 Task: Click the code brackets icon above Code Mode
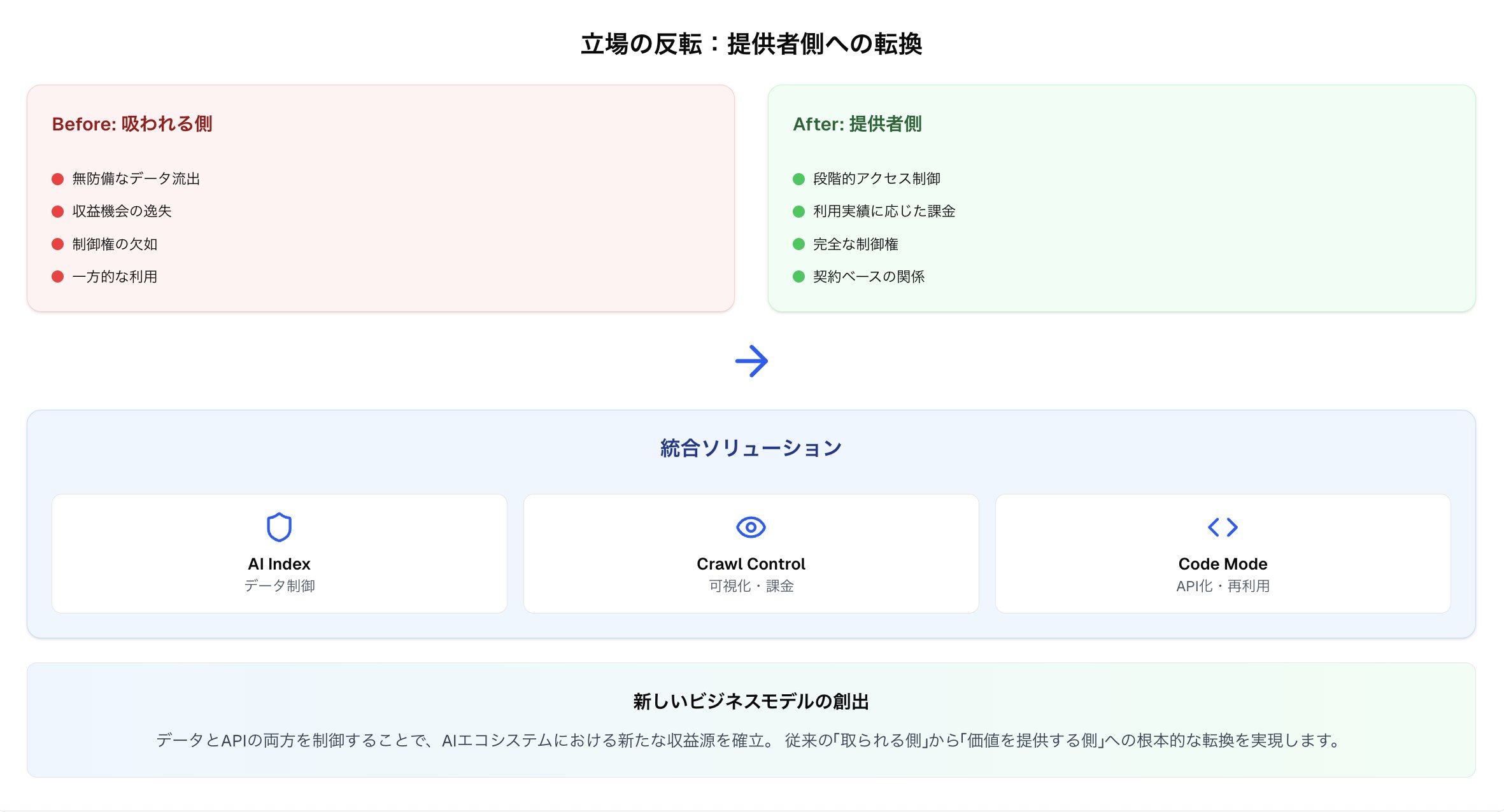click(1223, 527)
